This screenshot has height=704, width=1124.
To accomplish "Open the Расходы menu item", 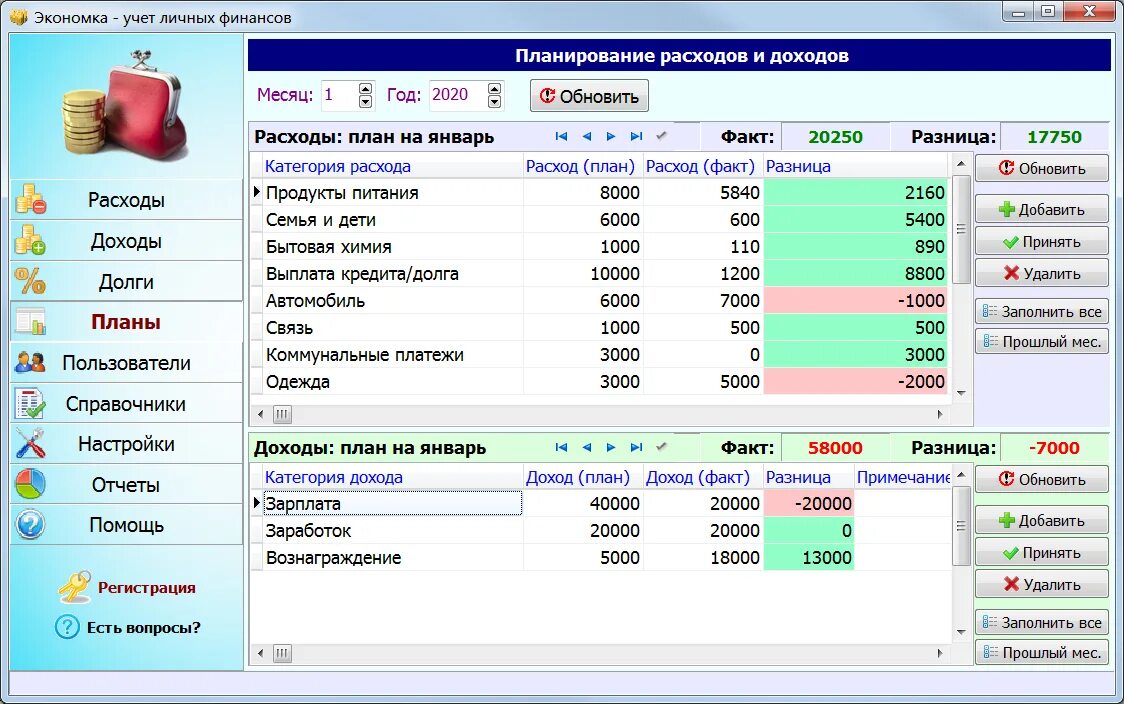I will pyautogui.click(x=126, y=199).
